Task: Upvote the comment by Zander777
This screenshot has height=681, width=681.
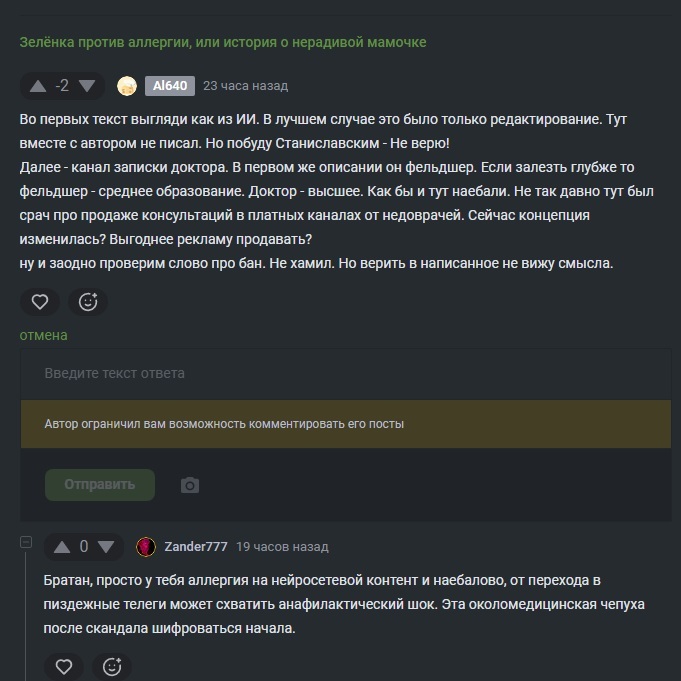Action: (x=60, y=547)
